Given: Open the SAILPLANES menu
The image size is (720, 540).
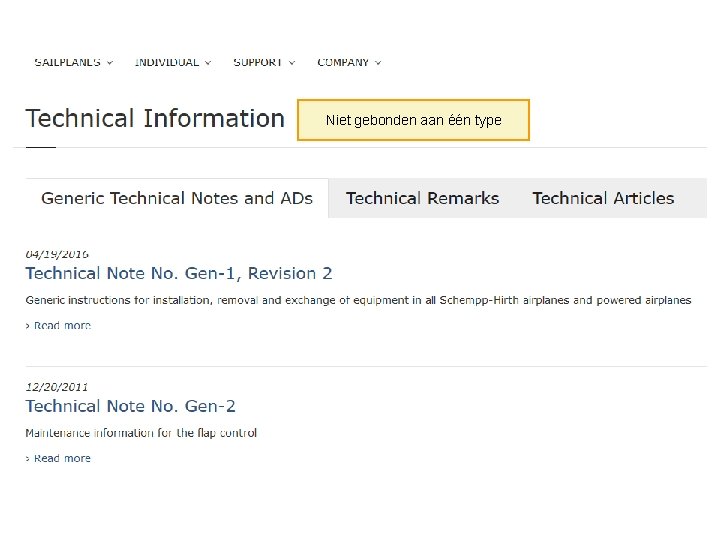Looking at the screenshot, I should tap(66, 62).
